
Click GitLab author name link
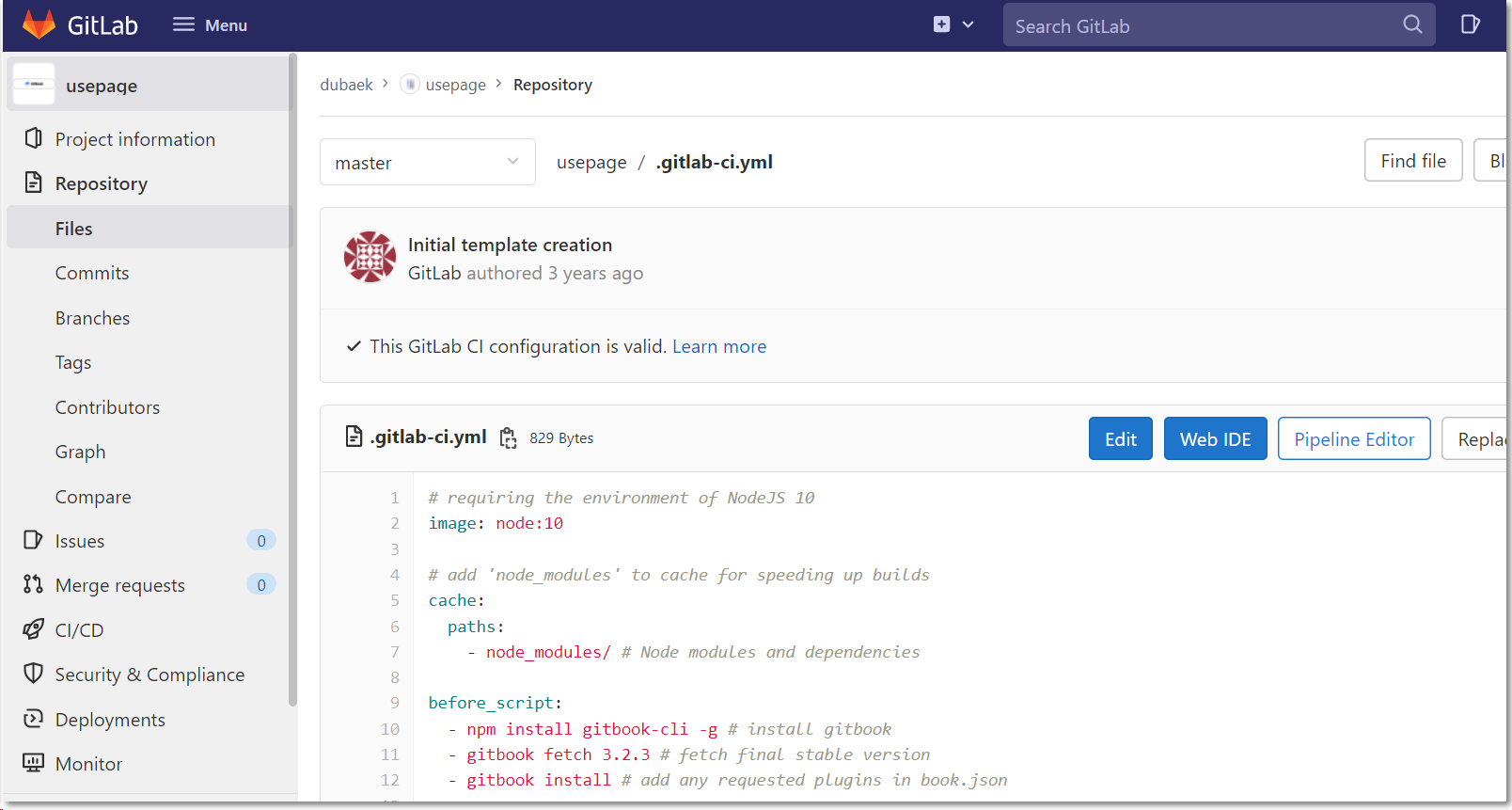click(434, 273)
